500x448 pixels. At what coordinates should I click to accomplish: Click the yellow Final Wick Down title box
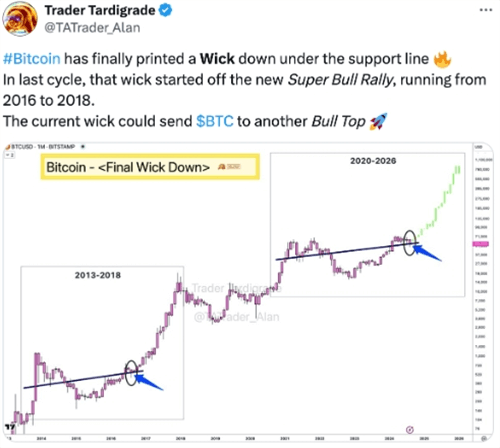(150, 167)
